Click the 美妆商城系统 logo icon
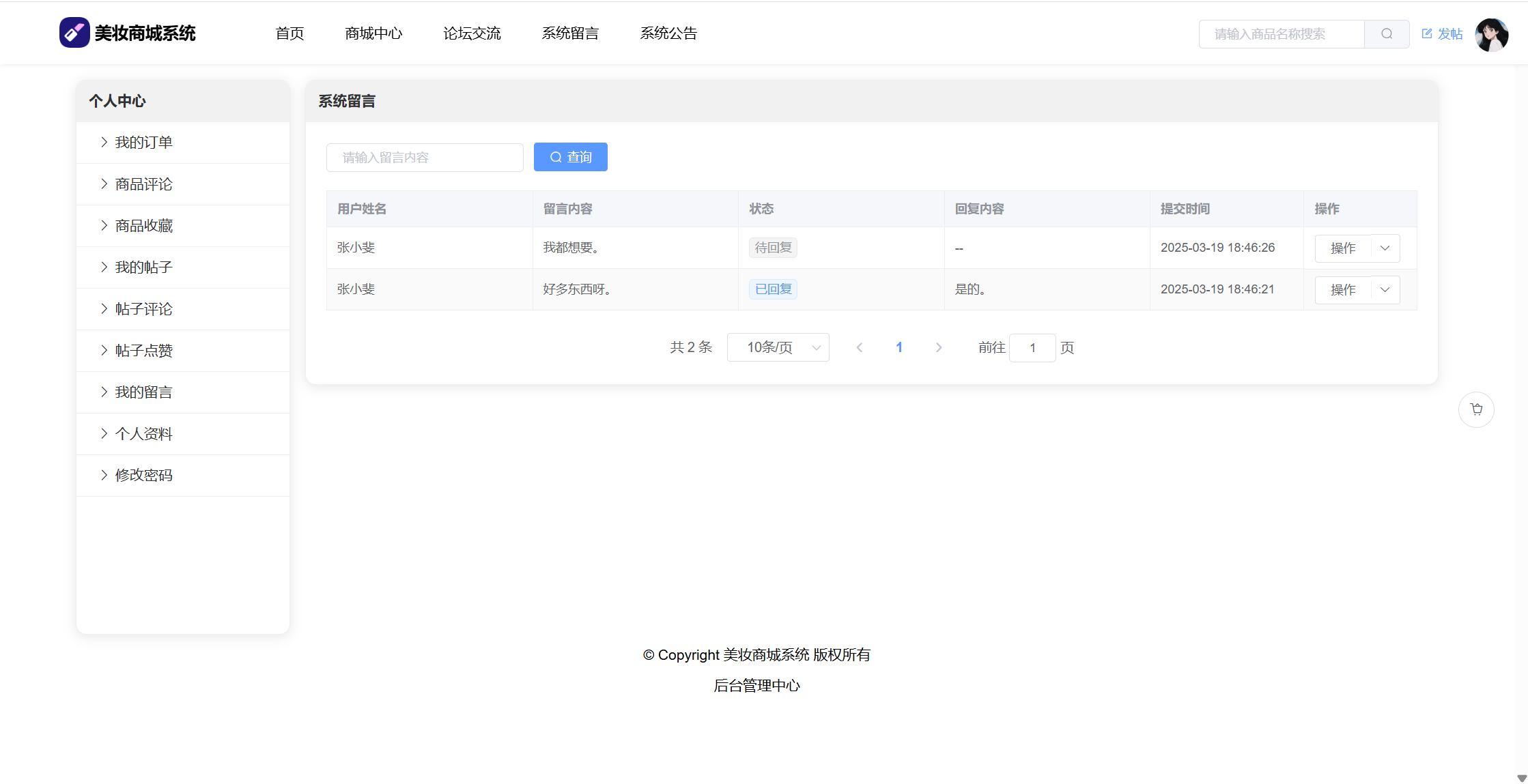Viewport: 1528px width, 784px height. coord(74,33)
